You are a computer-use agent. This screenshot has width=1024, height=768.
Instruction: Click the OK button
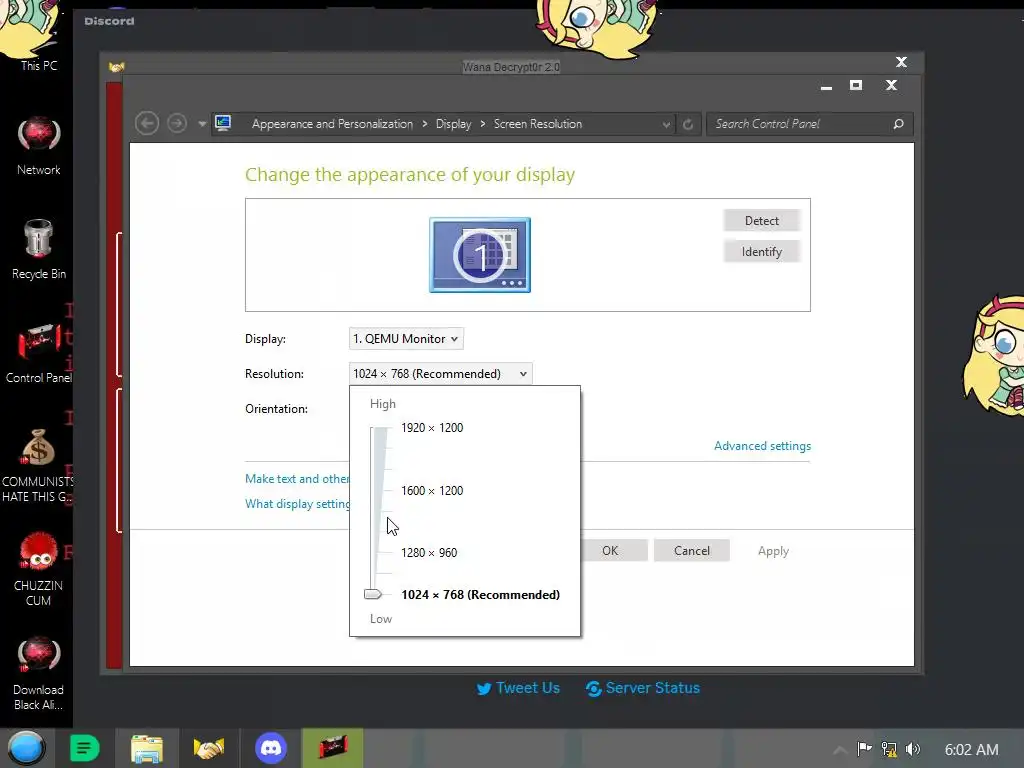pyautogui.click(x=613, y=551)
